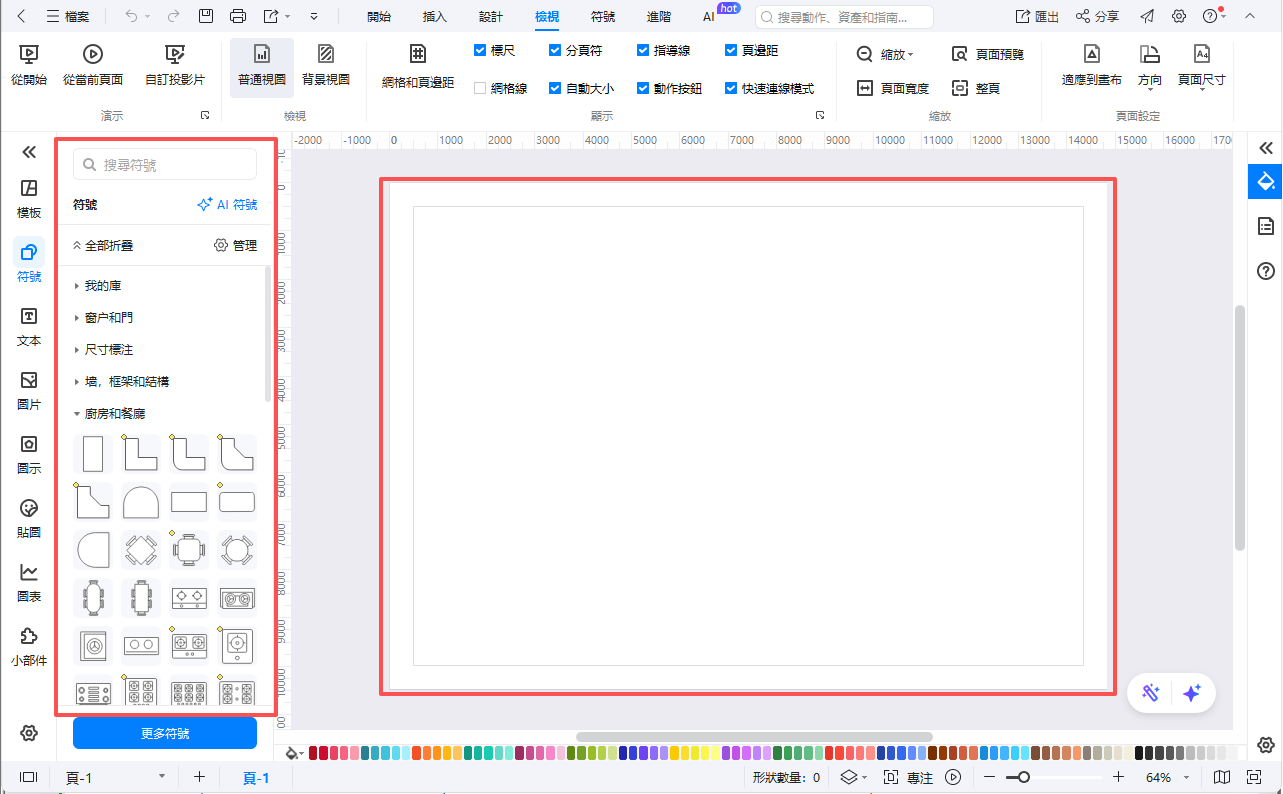Open 網格和頁邊距 grid and margins settings

click(418, 65)
